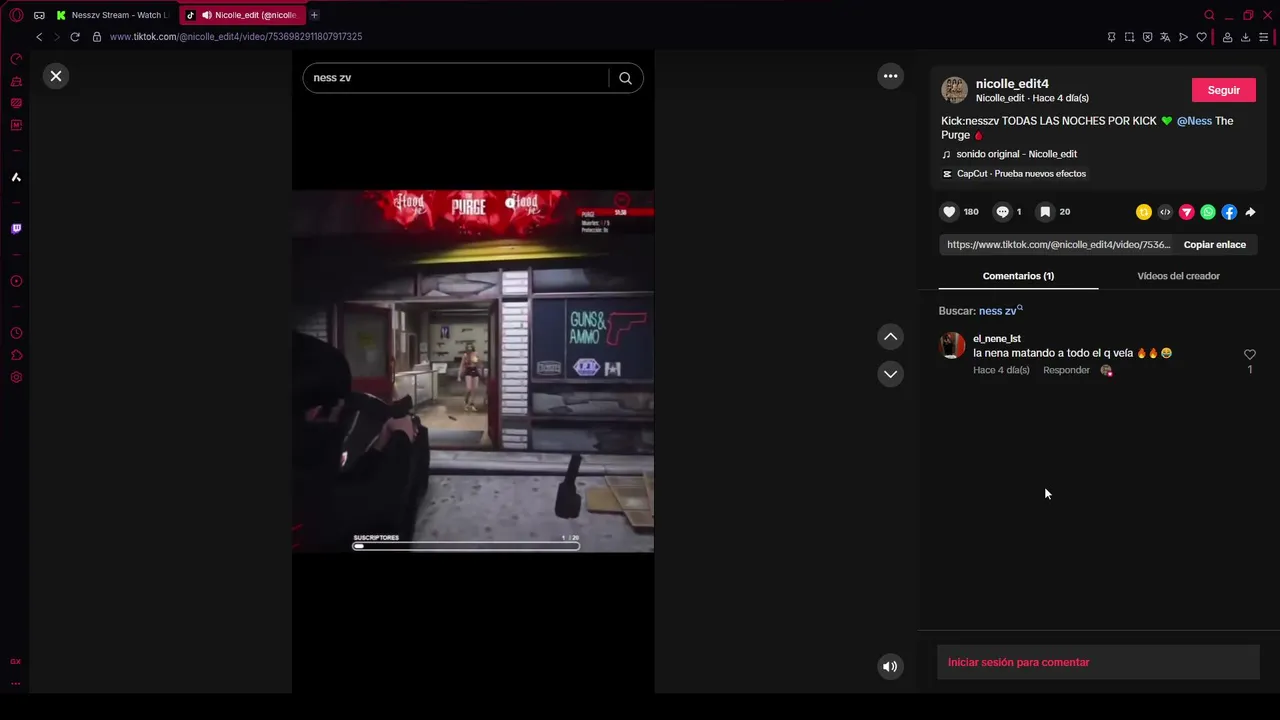Share video to Facebook

tap(1229, 212)
